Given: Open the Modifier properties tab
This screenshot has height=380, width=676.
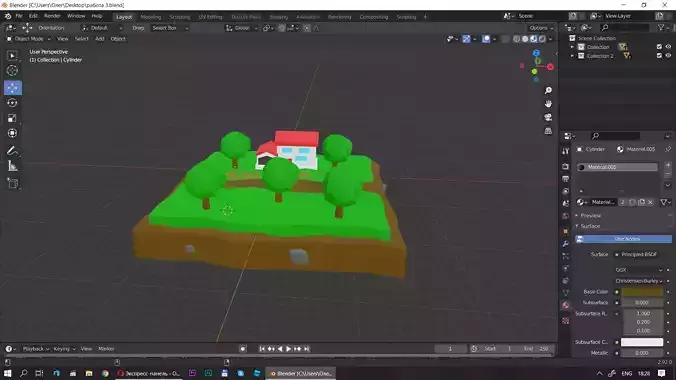Looking at the screenshot, I should (x=565, y=244).
